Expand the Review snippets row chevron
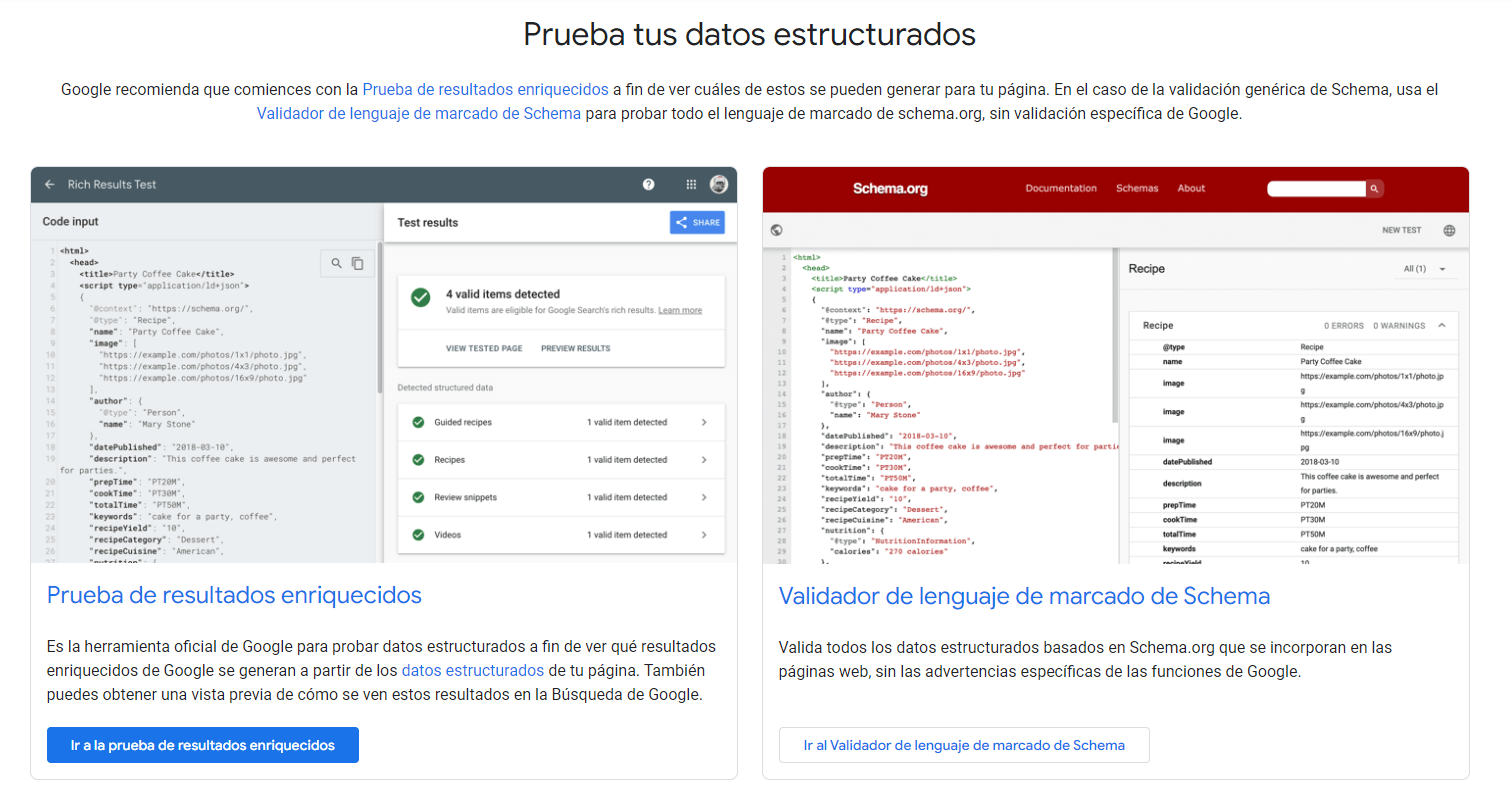Image resolution: width=1512 pixels, height=809 pixels. coord(704,497)
